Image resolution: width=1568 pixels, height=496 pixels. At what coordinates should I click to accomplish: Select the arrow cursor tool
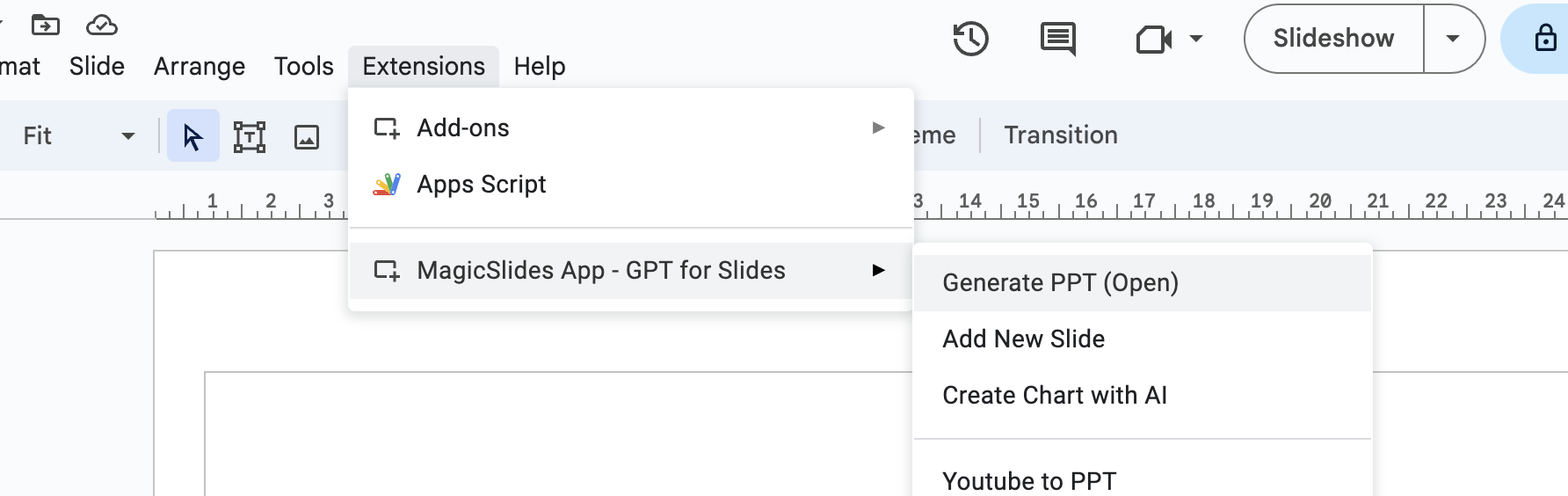pyautogui.click(x=192, y=136)
